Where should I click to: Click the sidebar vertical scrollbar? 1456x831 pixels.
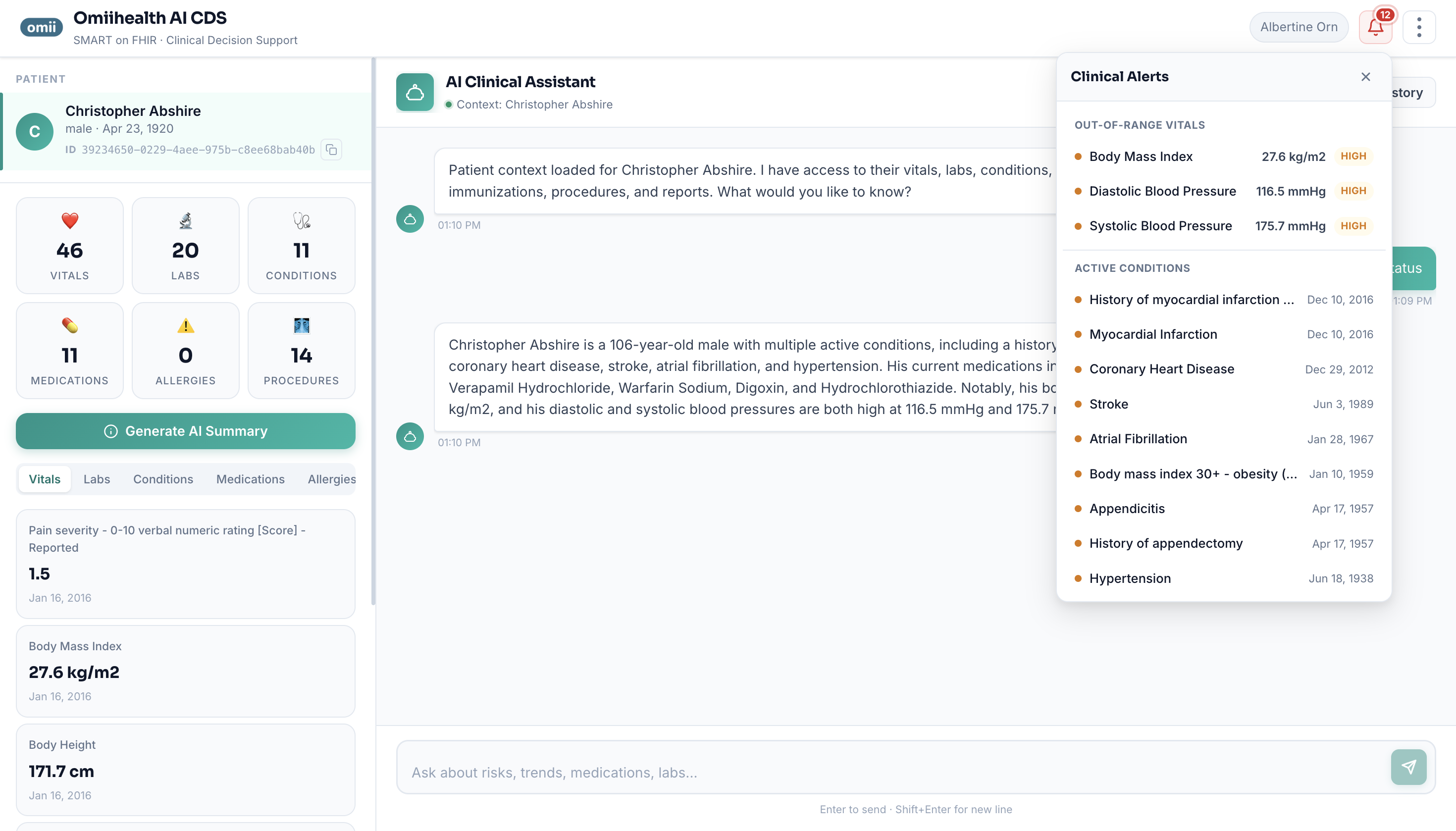[x=373, y=331]
